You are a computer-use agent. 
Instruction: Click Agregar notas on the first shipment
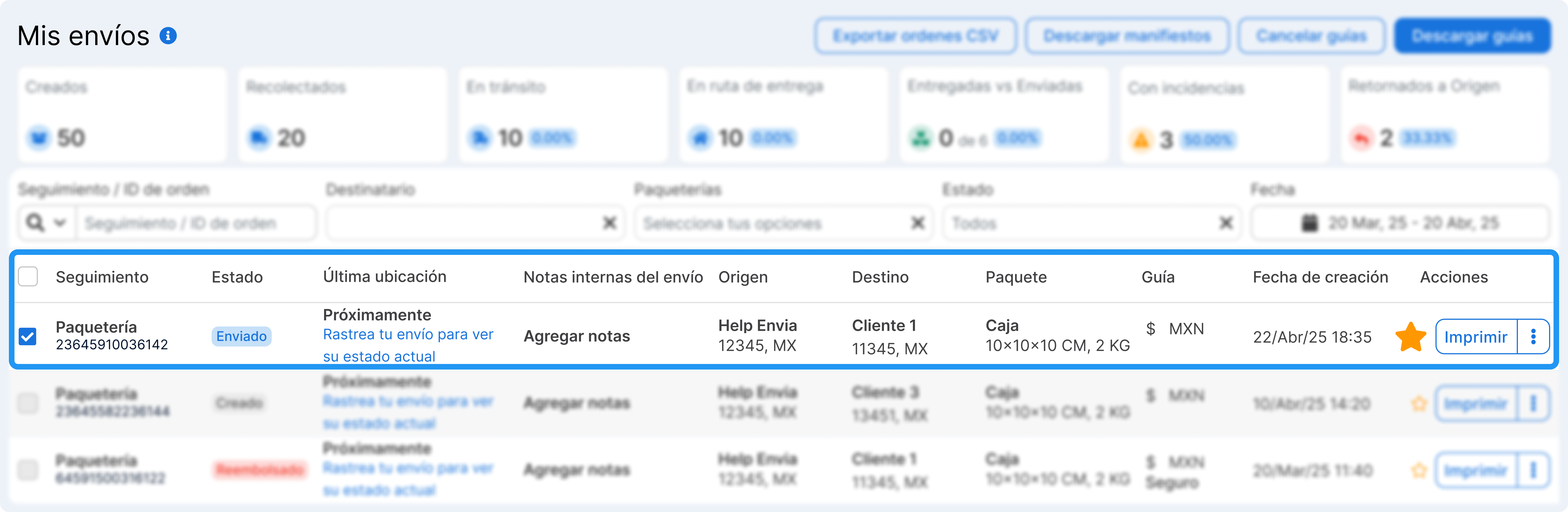click(x=576, y=336)
